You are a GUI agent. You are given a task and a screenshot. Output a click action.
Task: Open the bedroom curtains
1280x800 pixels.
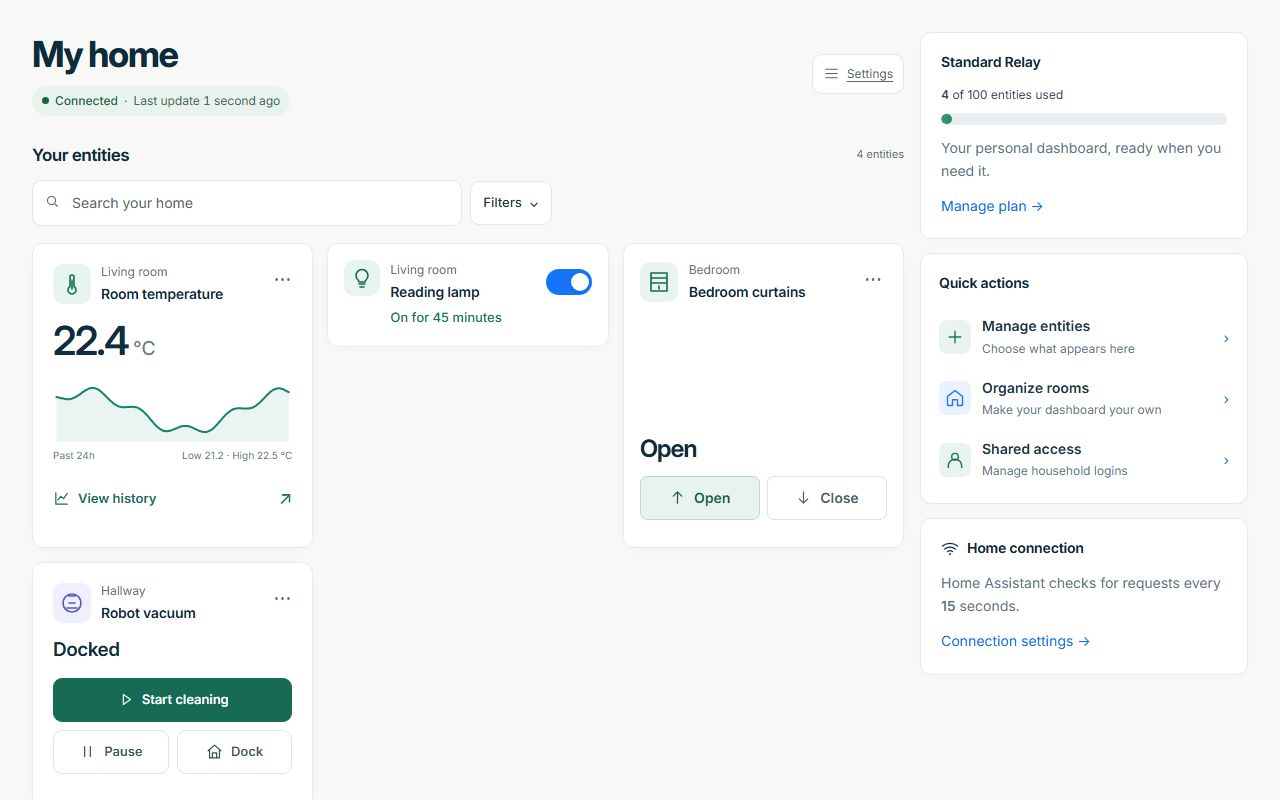tap(700, 498)
